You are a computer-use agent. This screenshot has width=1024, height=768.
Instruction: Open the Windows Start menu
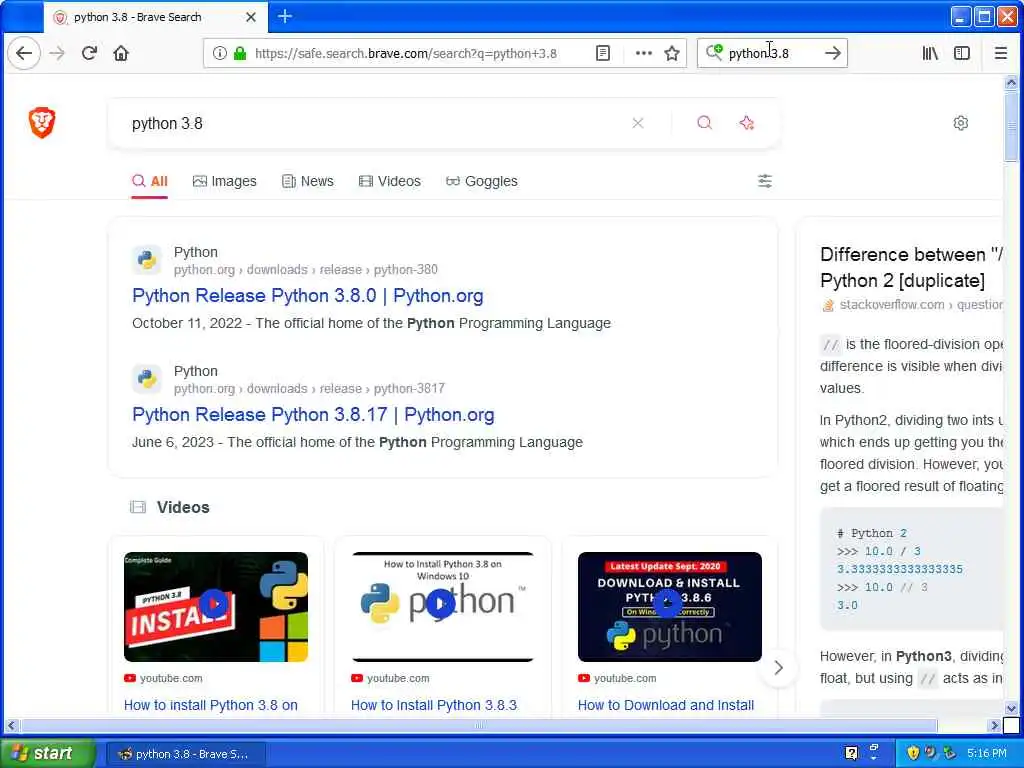(46, 754)
